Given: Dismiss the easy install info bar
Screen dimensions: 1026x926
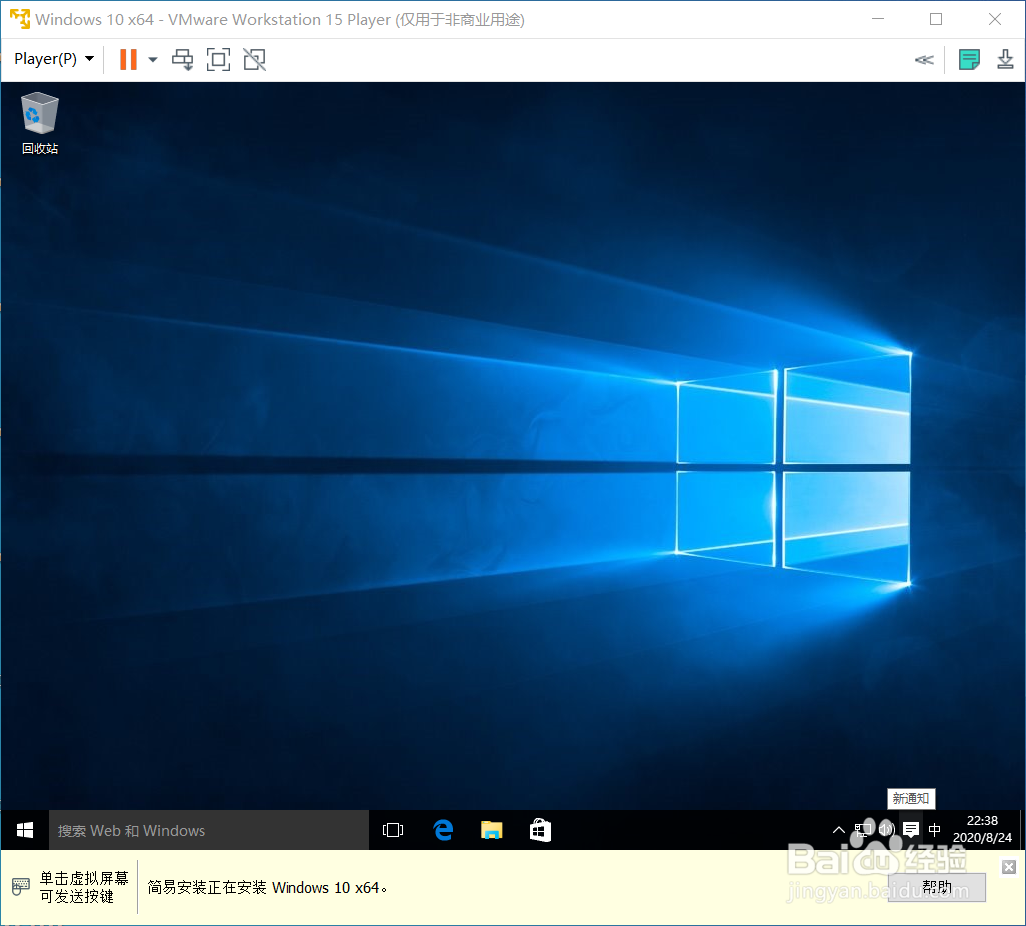Looking at the screenshot, I should [x=1009, y=867].
